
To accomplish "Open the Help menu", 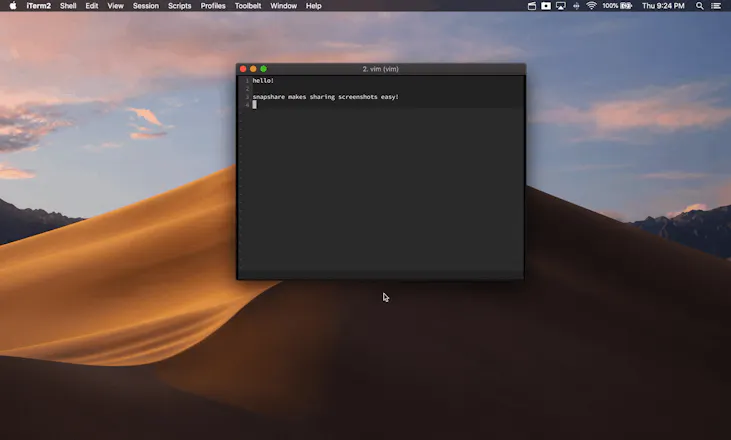I will [314, 6].
